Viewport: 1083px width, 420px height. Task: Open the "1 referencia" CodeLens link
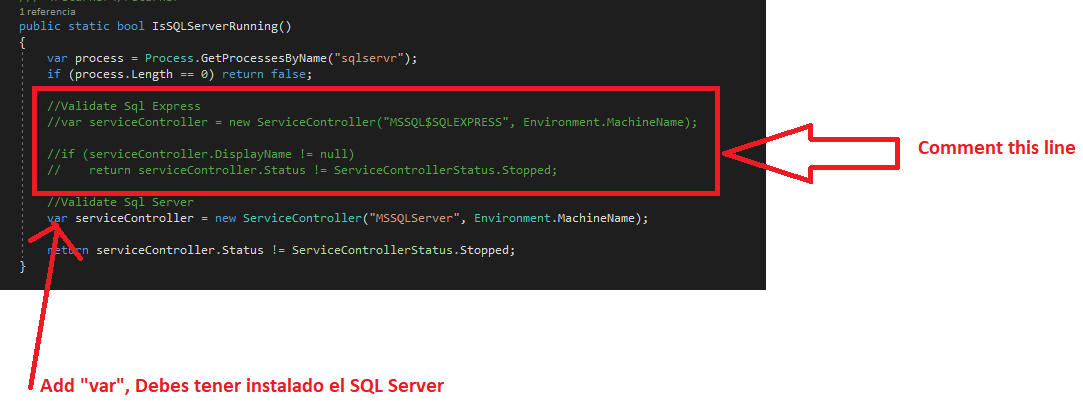pyautogui.click(x=48, y=12)
